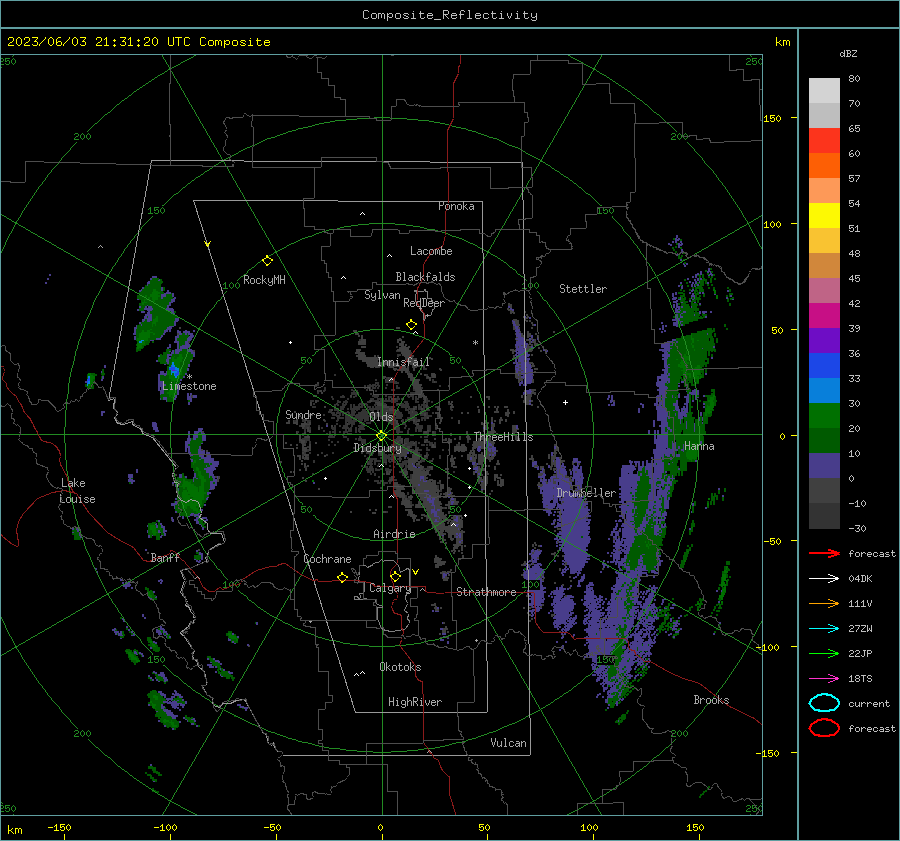900x841 pixels.
Task: Pick the bright green 20-30 dBZ swatch
Action: pos(824,416)
